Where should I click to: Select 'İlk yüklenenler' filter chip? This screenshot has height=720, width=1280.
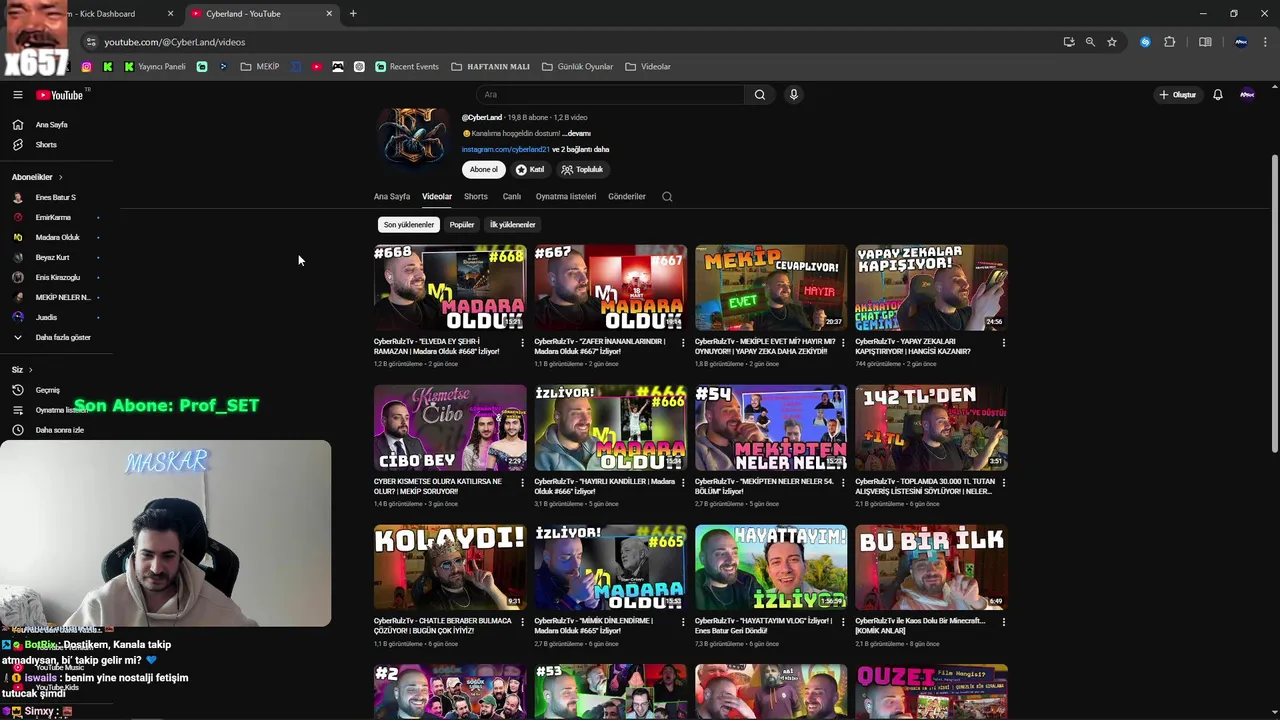[x=512, y=225]
